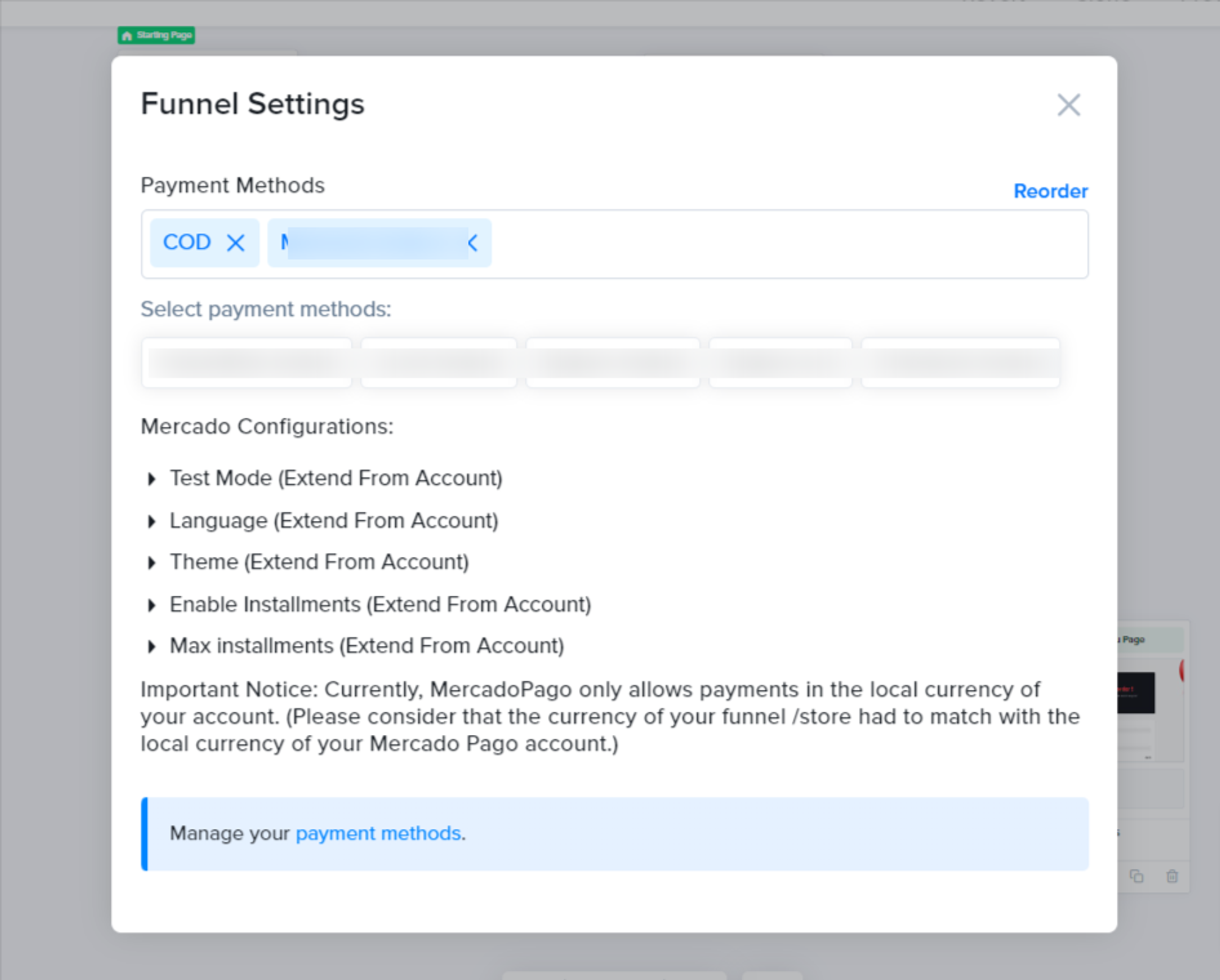Expand Enable Installments configuration
Viewport: 1220px width, 980px height.
coord(151,605)
